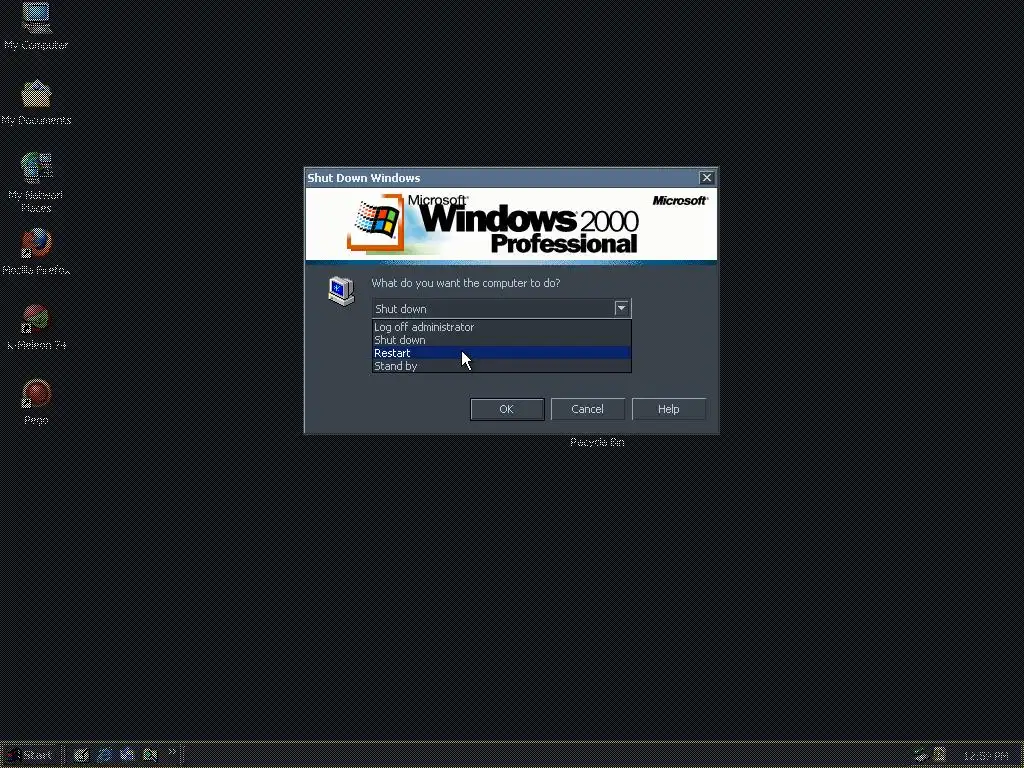Click the computer icon in the dialog
Image resolution: width=1024 pixels, height=768 pixels.
[x=341, y=291]
